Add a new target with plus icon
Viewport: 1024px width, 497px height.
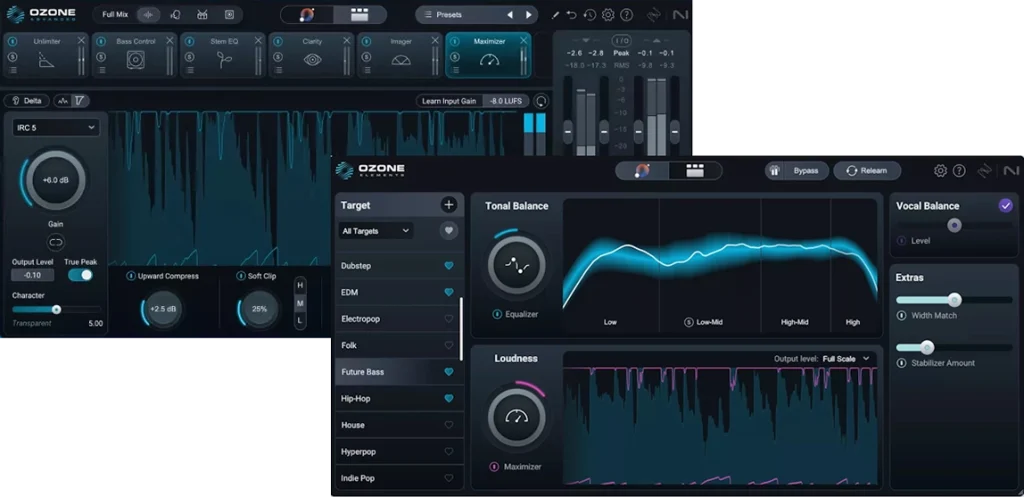(449, 205)
